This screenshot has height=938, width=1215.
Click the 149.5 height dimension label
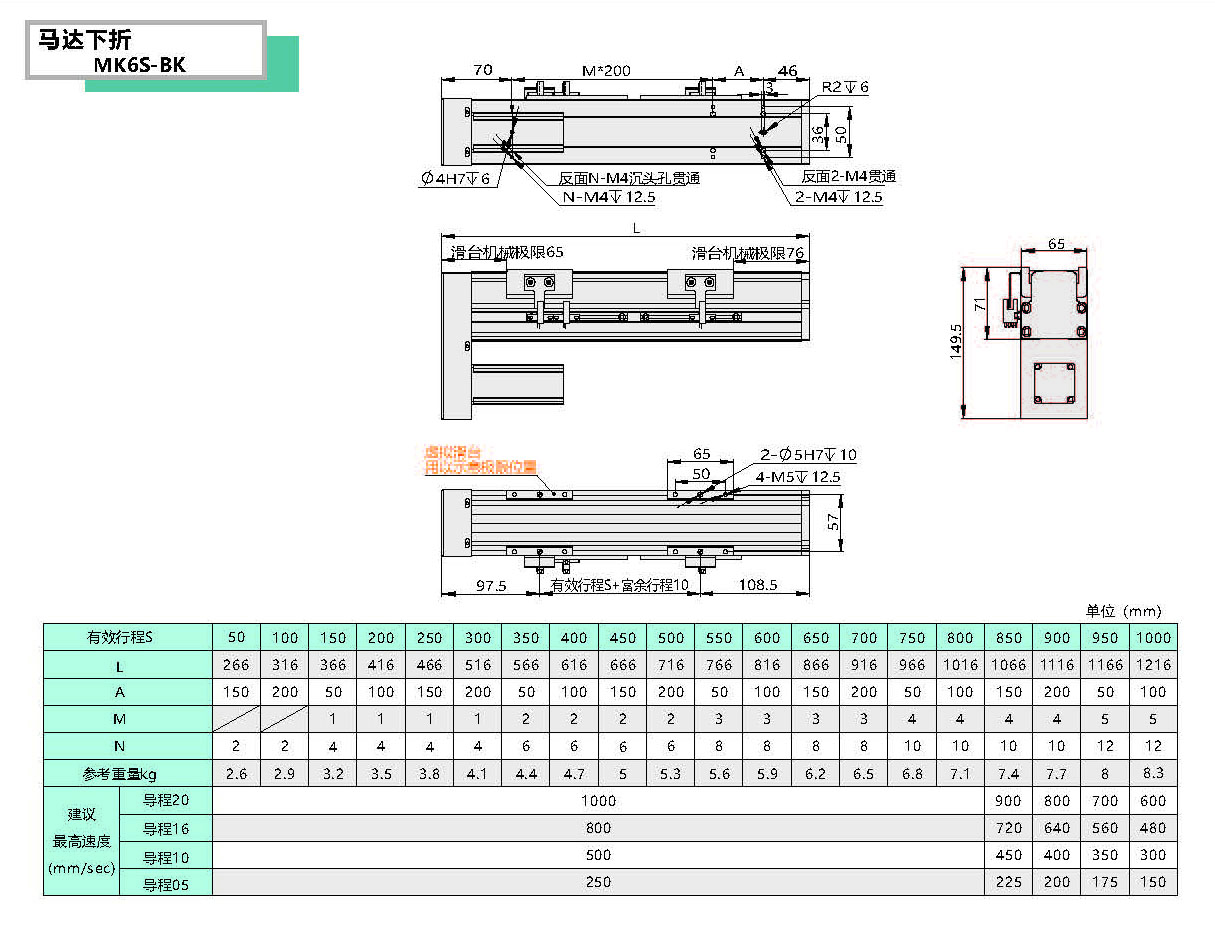tap(955, 341)
